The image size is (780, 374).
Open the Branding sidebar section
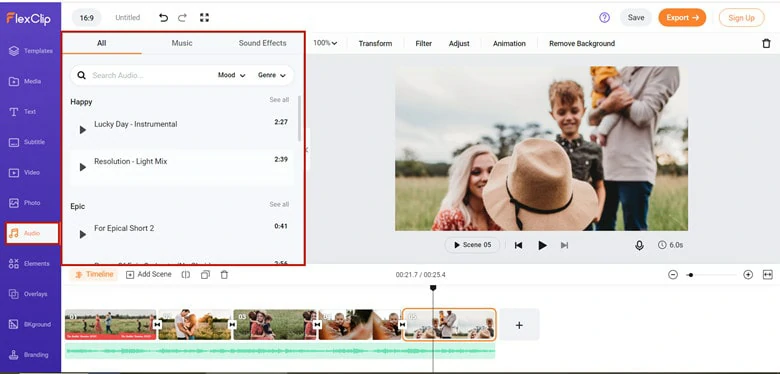click(x=30, y=355)
